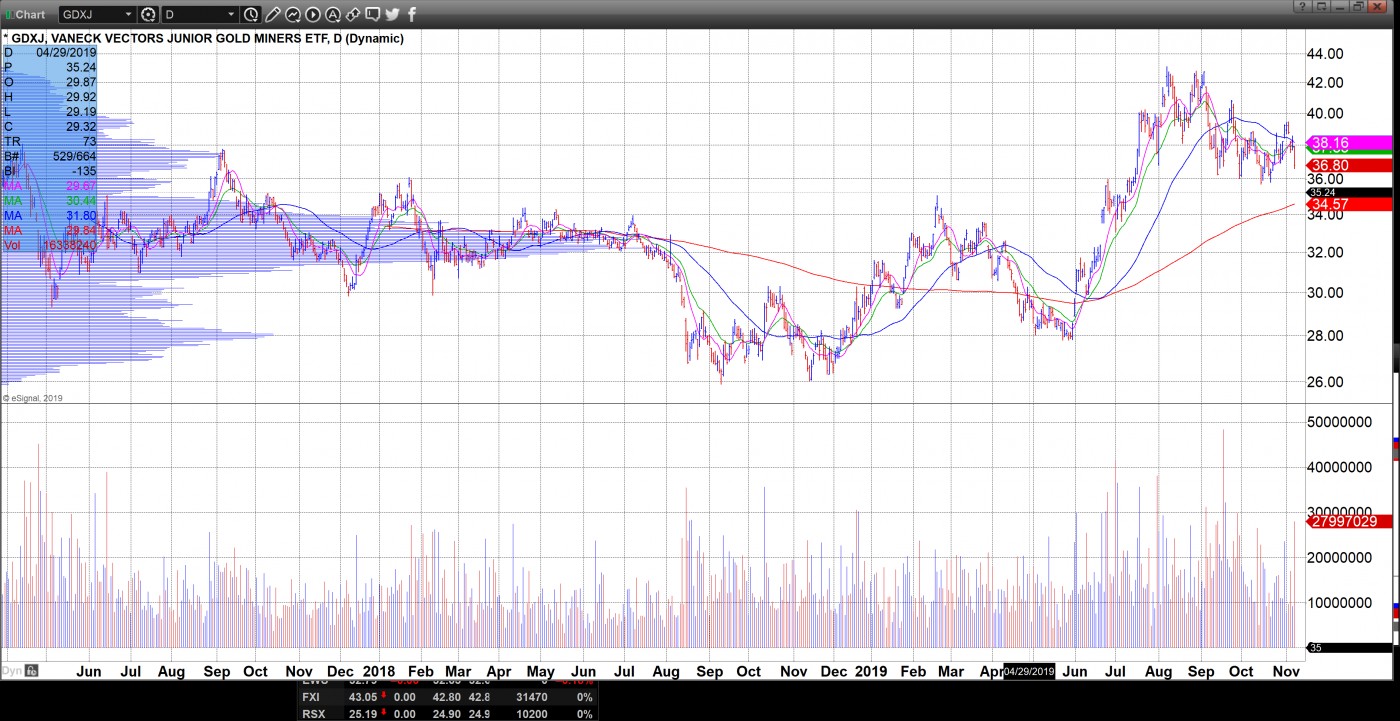
Task: Click the red 27997029 volume label
Action: point(1350,521)
